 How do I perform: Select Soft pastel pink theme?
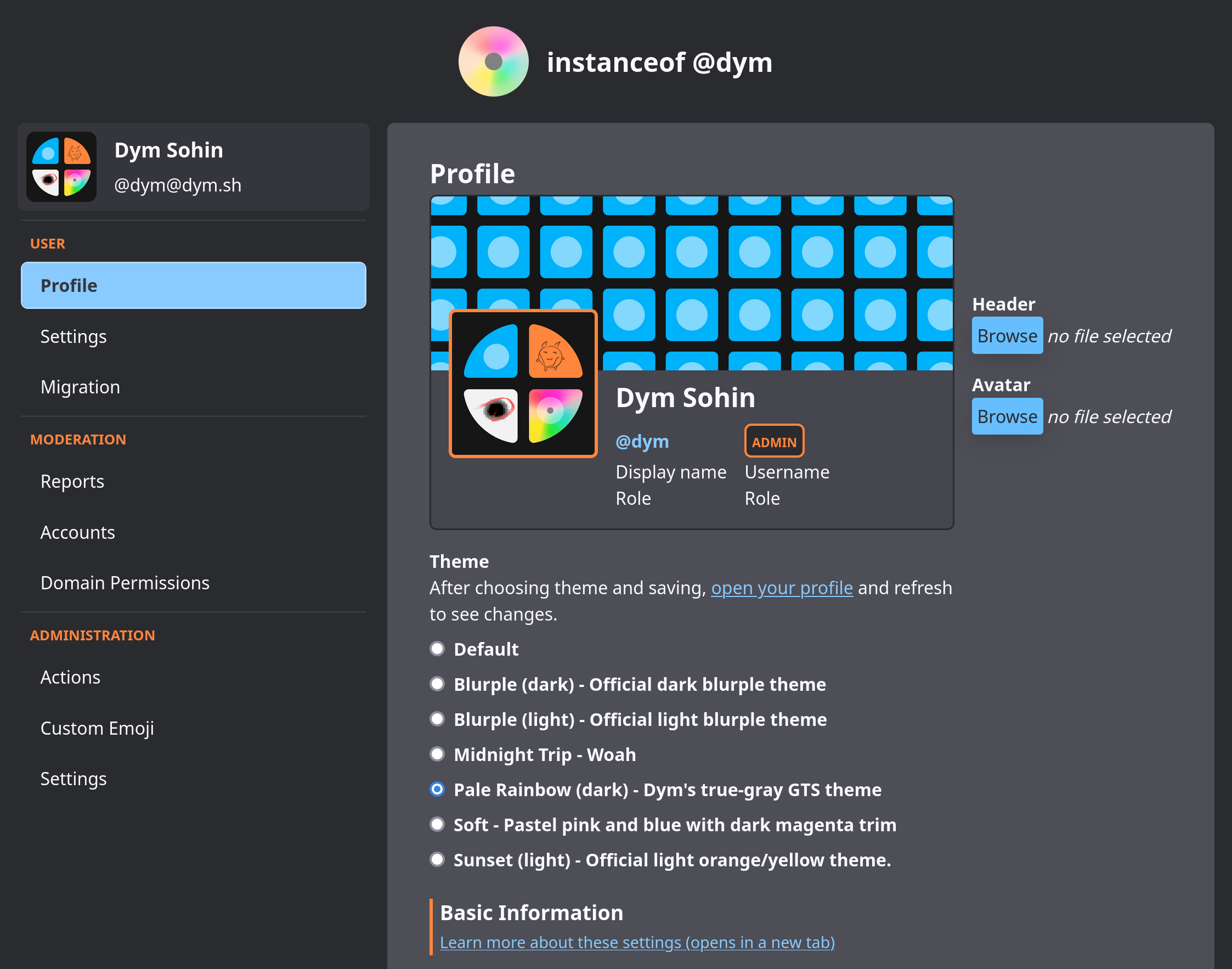(437, 824)
